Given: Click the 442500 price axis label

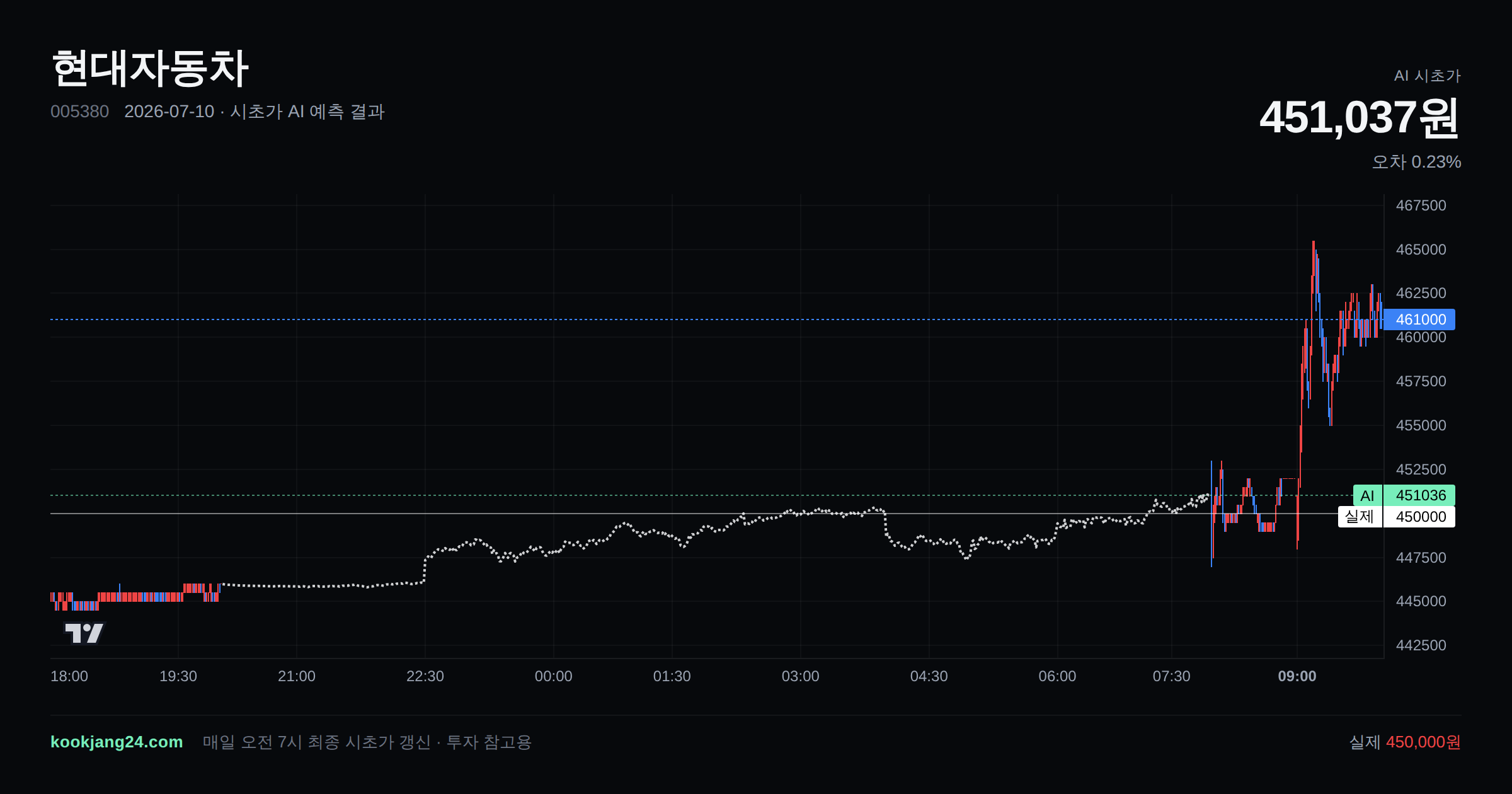Looking at the screenshot, I should [1421, 645].
